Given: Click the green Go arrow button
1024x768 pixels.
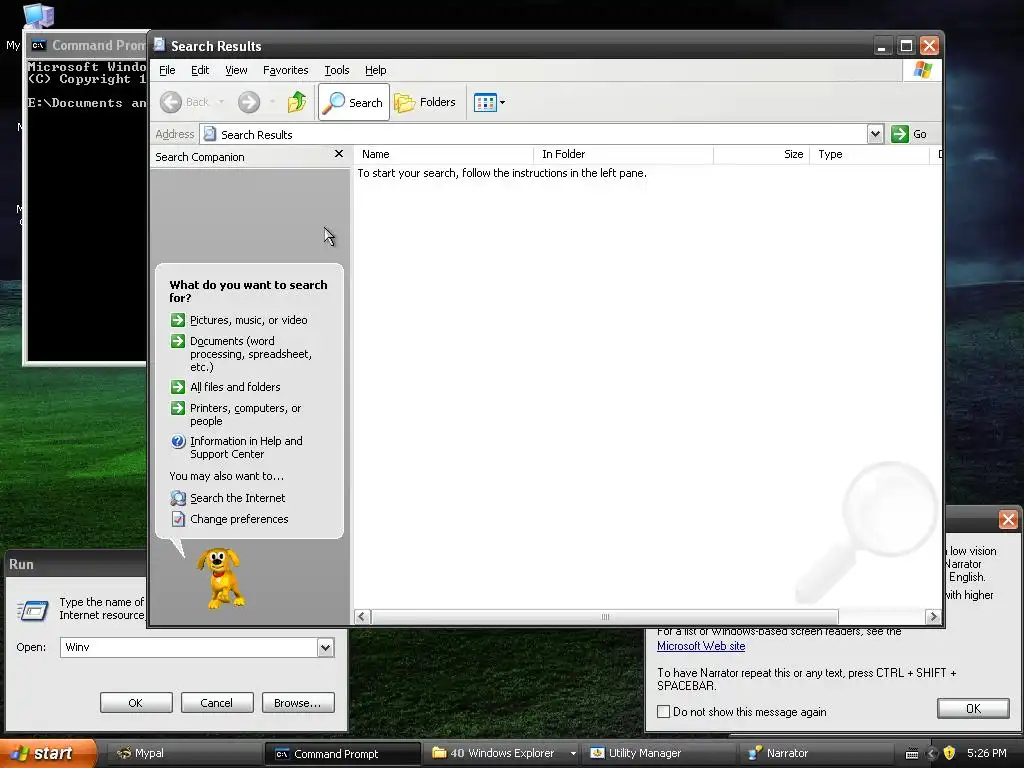Looking at the screenshot, I should click(x=900, y=134).
